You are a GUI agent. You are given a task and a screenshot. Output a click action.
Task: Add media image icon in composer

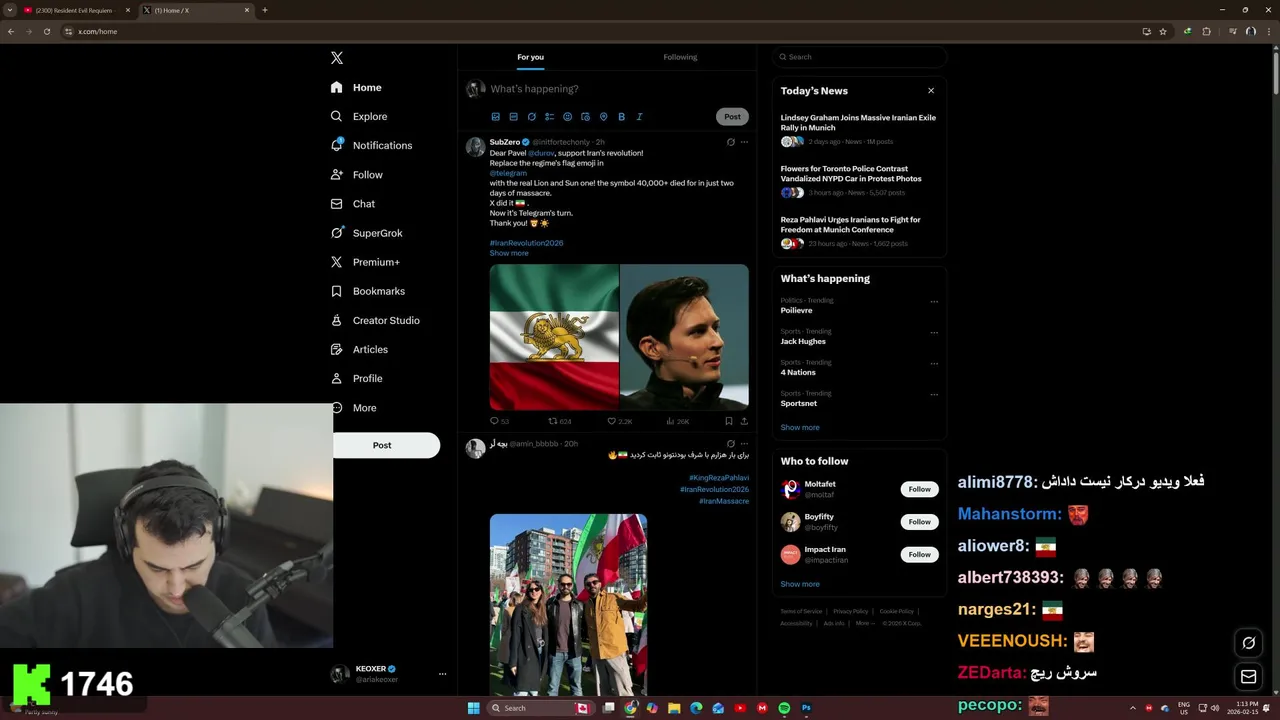click(x=495, y=117)
